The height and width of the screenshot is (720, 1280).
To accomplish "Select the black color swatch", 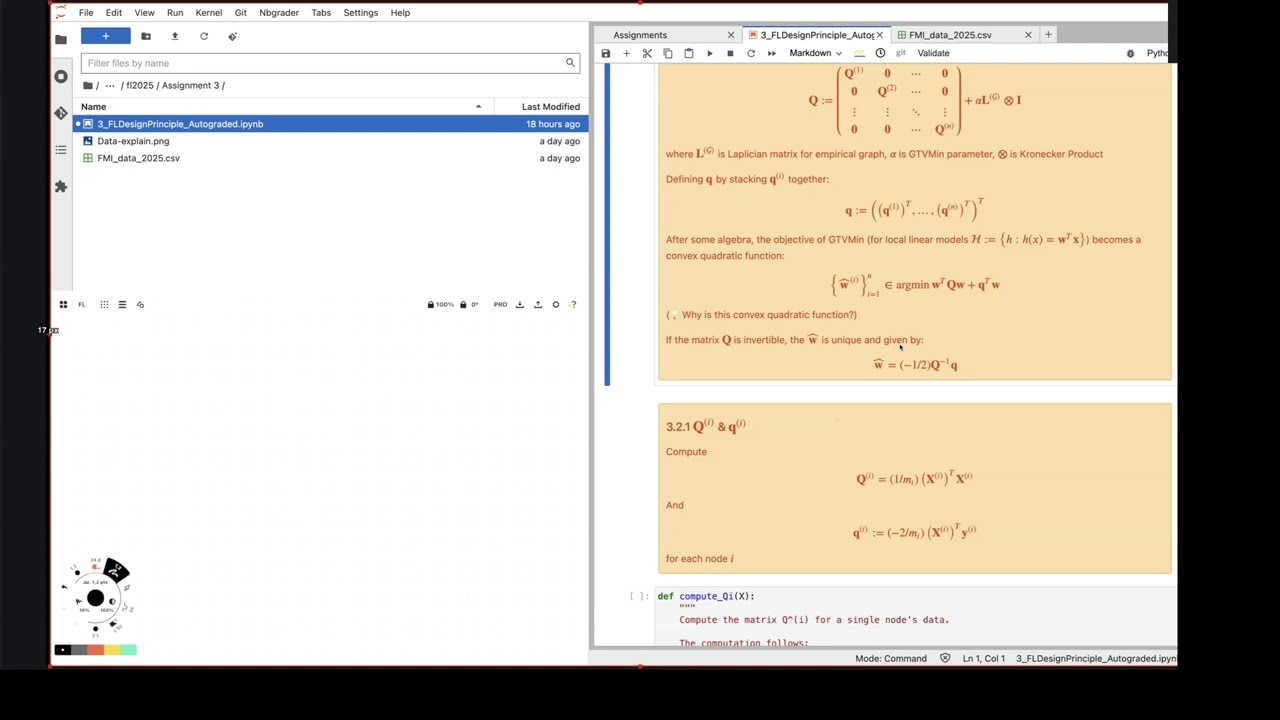I will click(x=62, y=650).
